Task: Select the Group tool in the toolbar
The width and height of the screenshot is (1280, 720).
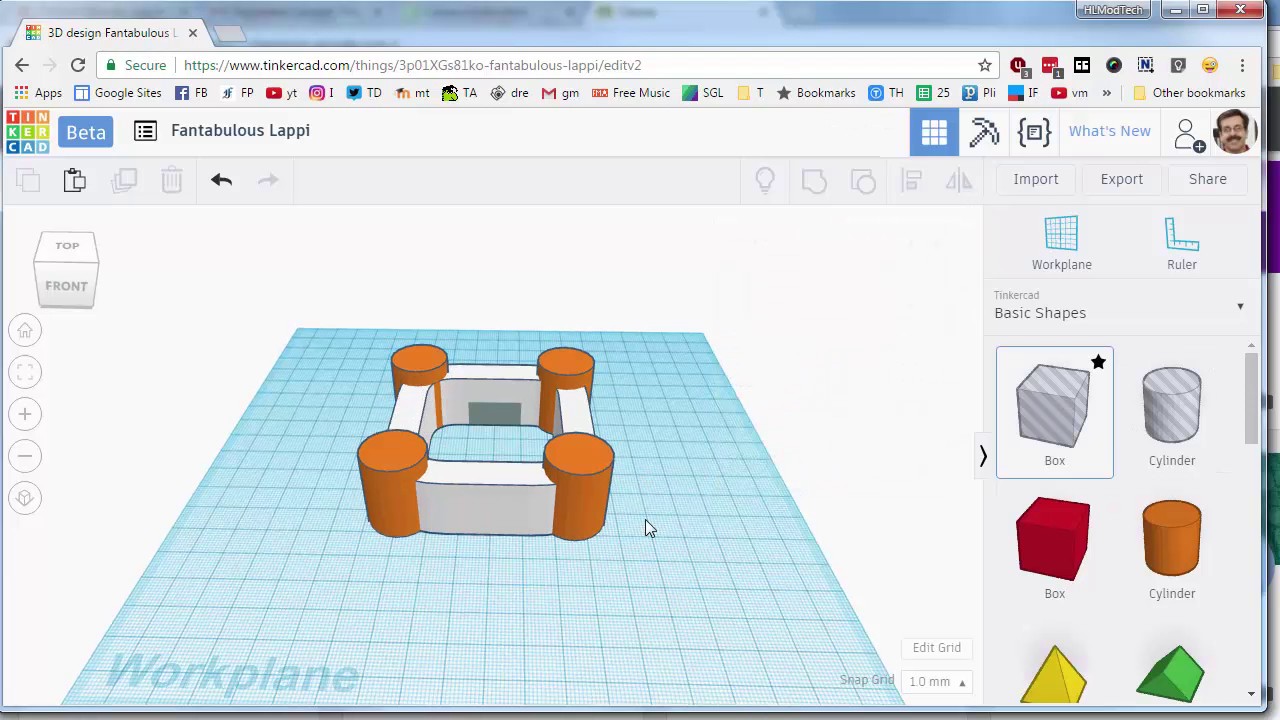Action: tap(813, 180)
